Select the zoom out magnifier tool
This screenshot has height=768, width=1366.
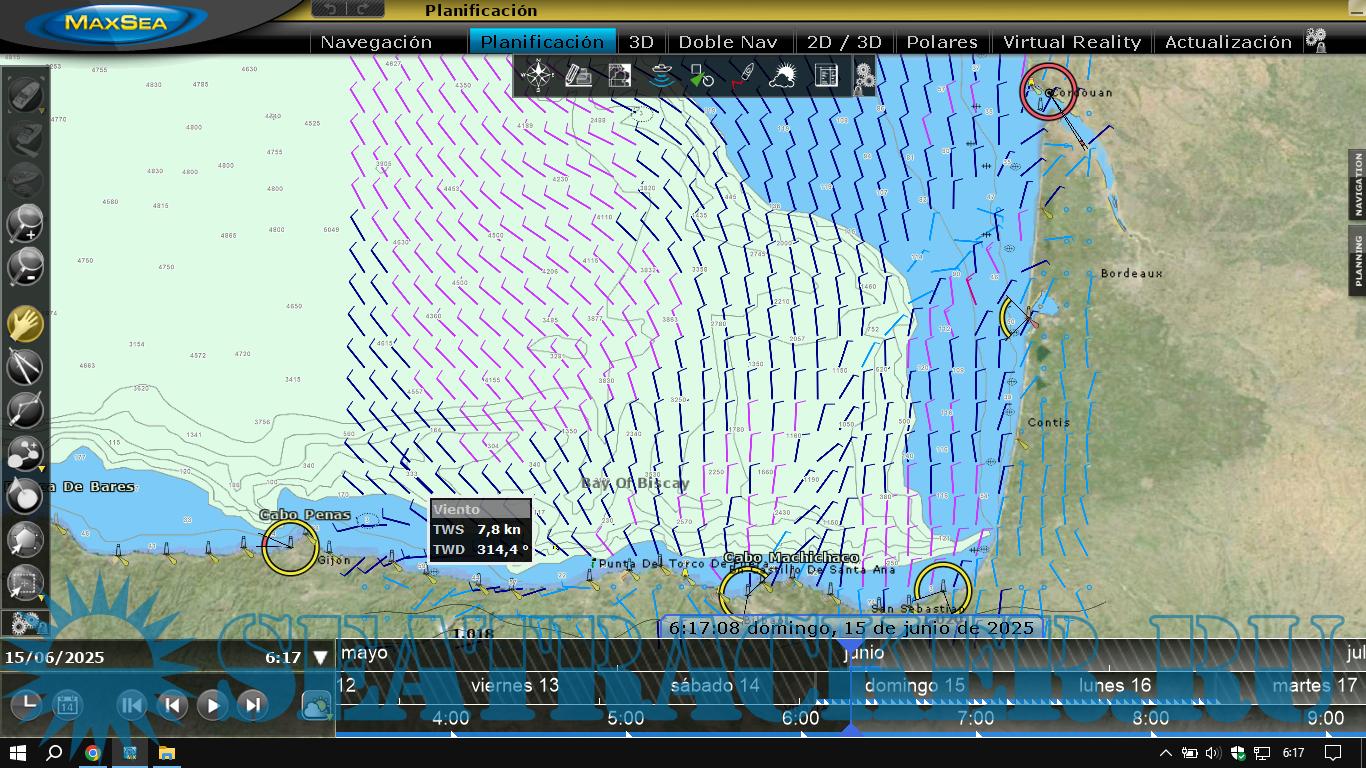(25, 267)
